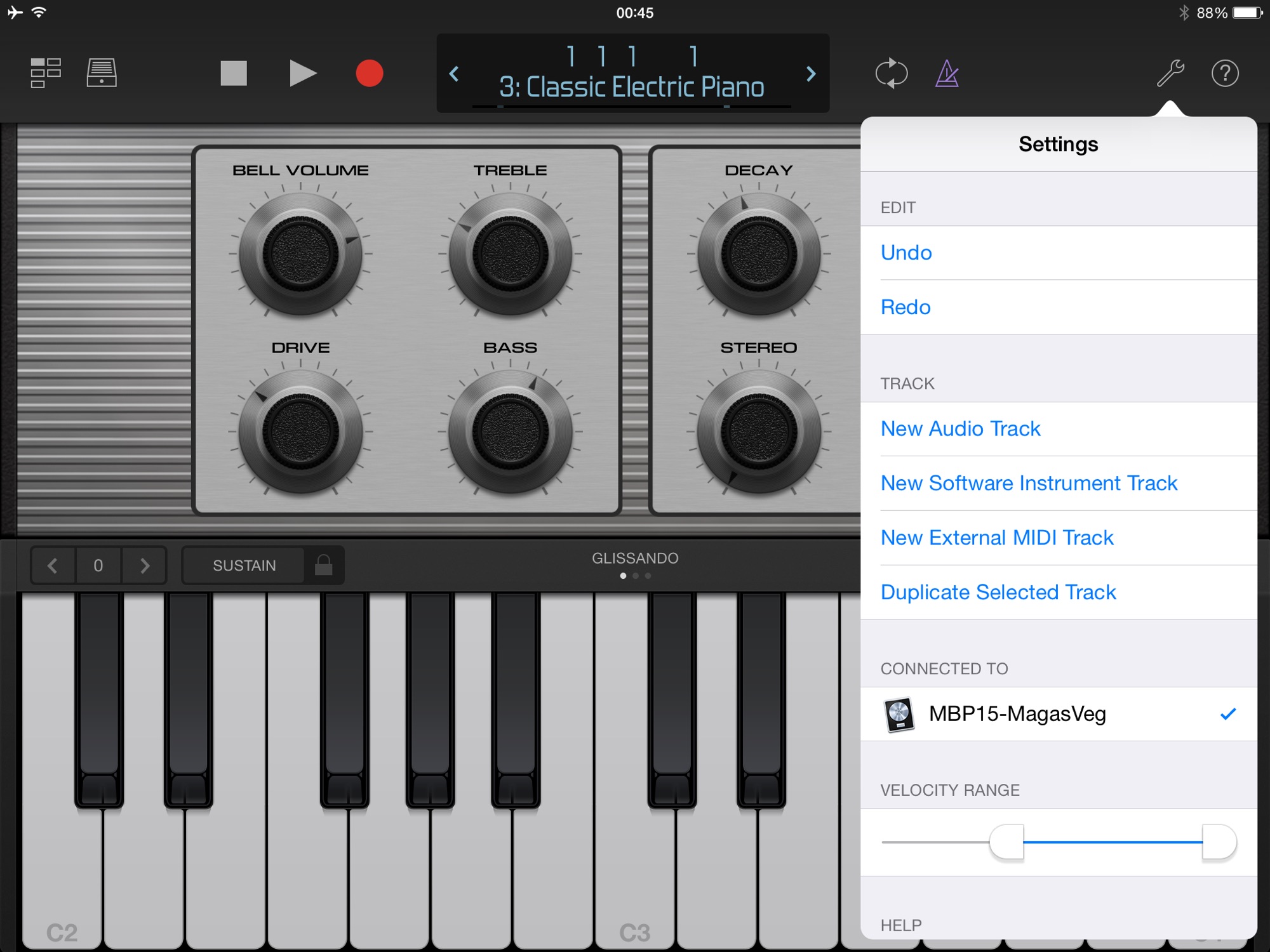Start recording with the red button
Screen dimensions: 1270x952
[x=369, y=73]
